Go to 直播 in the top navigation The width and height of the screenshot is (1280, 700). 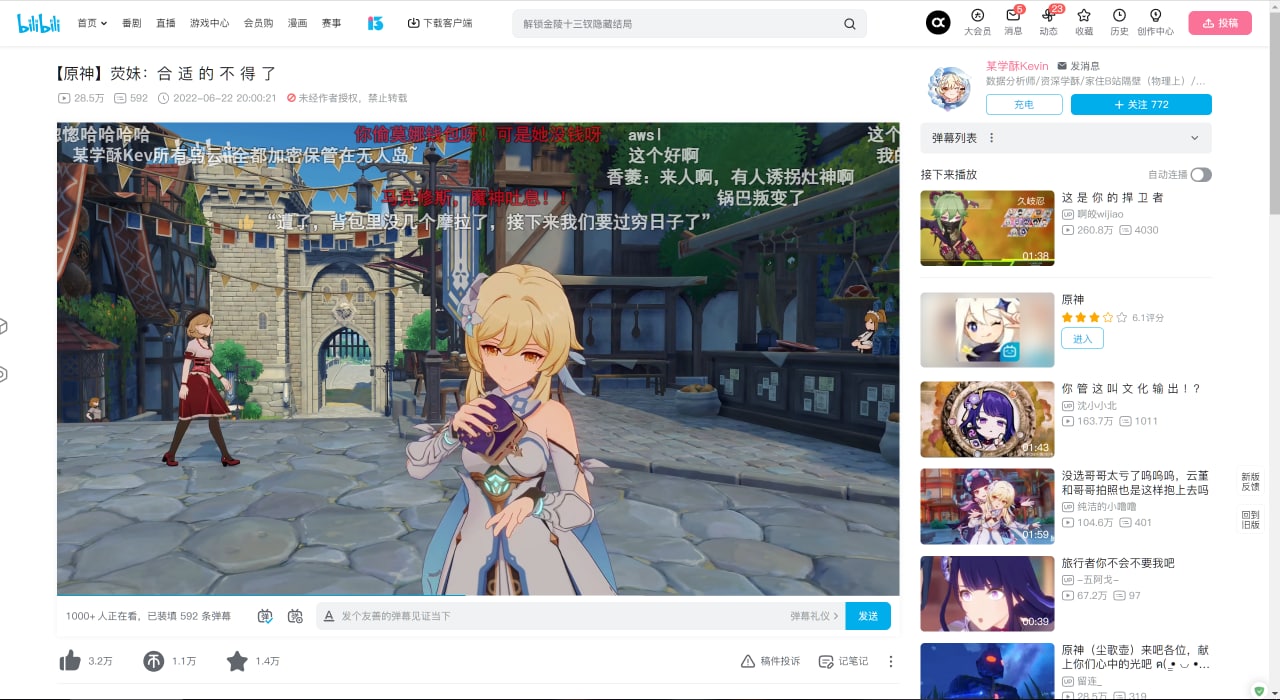click(165, 23)
